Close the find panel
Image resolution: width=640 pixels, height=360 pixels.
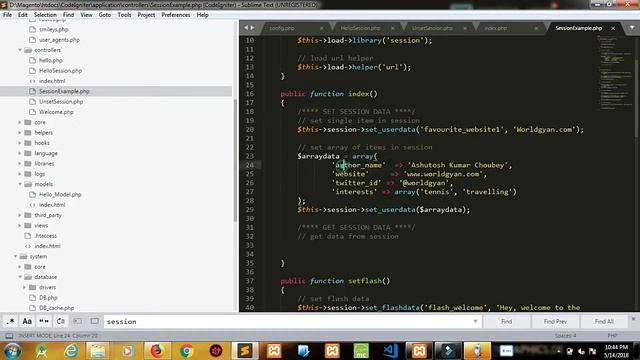(x=633, y=319)
